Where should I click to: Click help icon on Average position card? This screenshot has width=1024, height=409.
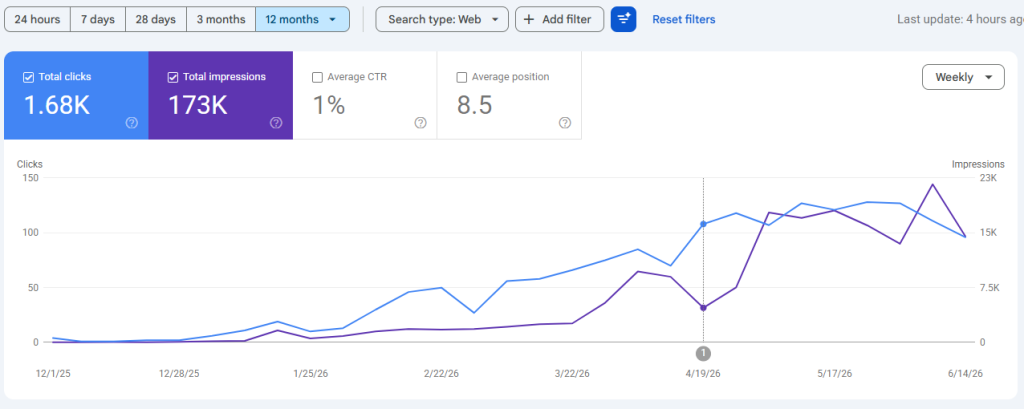(566, 123)
